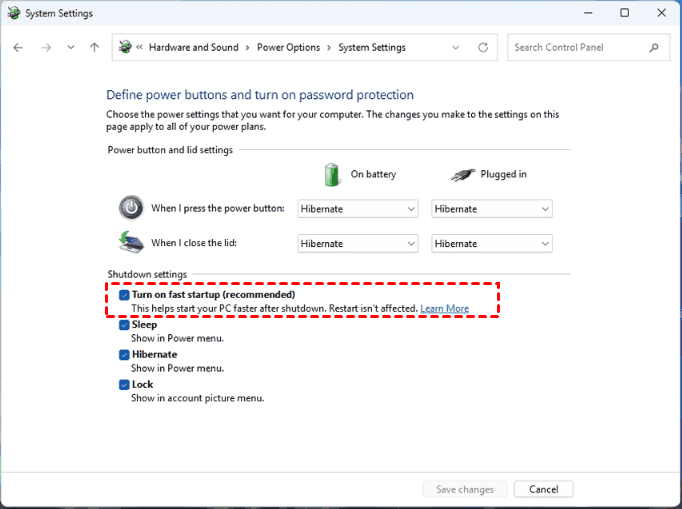This screenshot has height=509, width=682.
Task: Uncheck Turn on fast startup checkbox
Action: (x=124, y=295)
